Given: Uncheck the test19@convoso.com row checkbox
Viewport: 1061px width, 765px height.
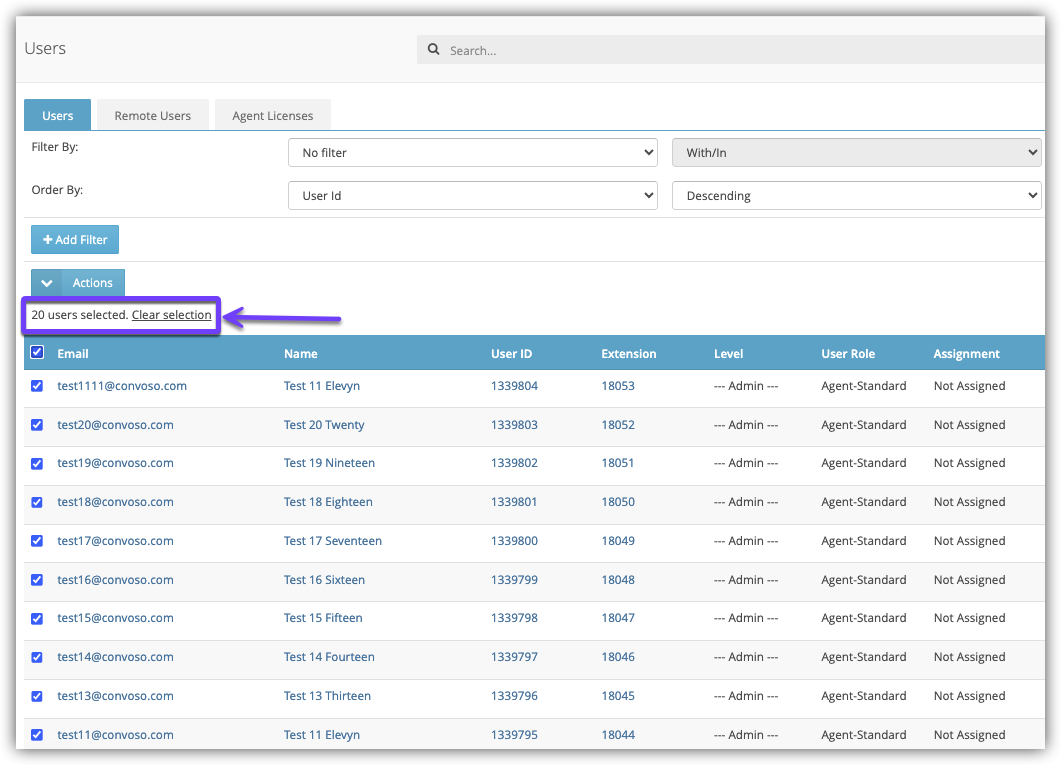Looking at the screenshot, I should [x=37, y=463].
